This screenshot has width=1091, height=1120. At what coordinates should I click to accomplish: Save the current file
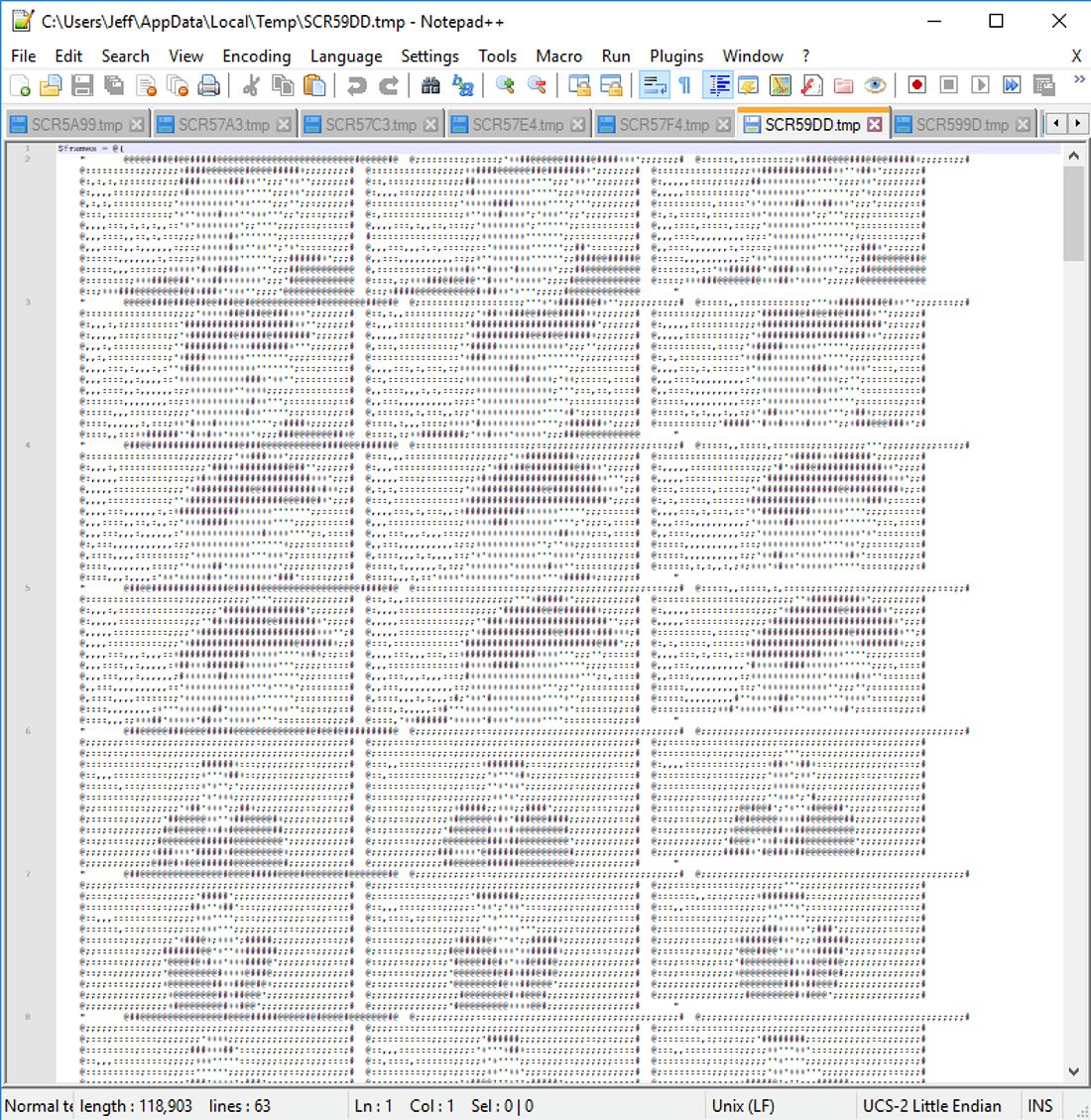point(82,85)
